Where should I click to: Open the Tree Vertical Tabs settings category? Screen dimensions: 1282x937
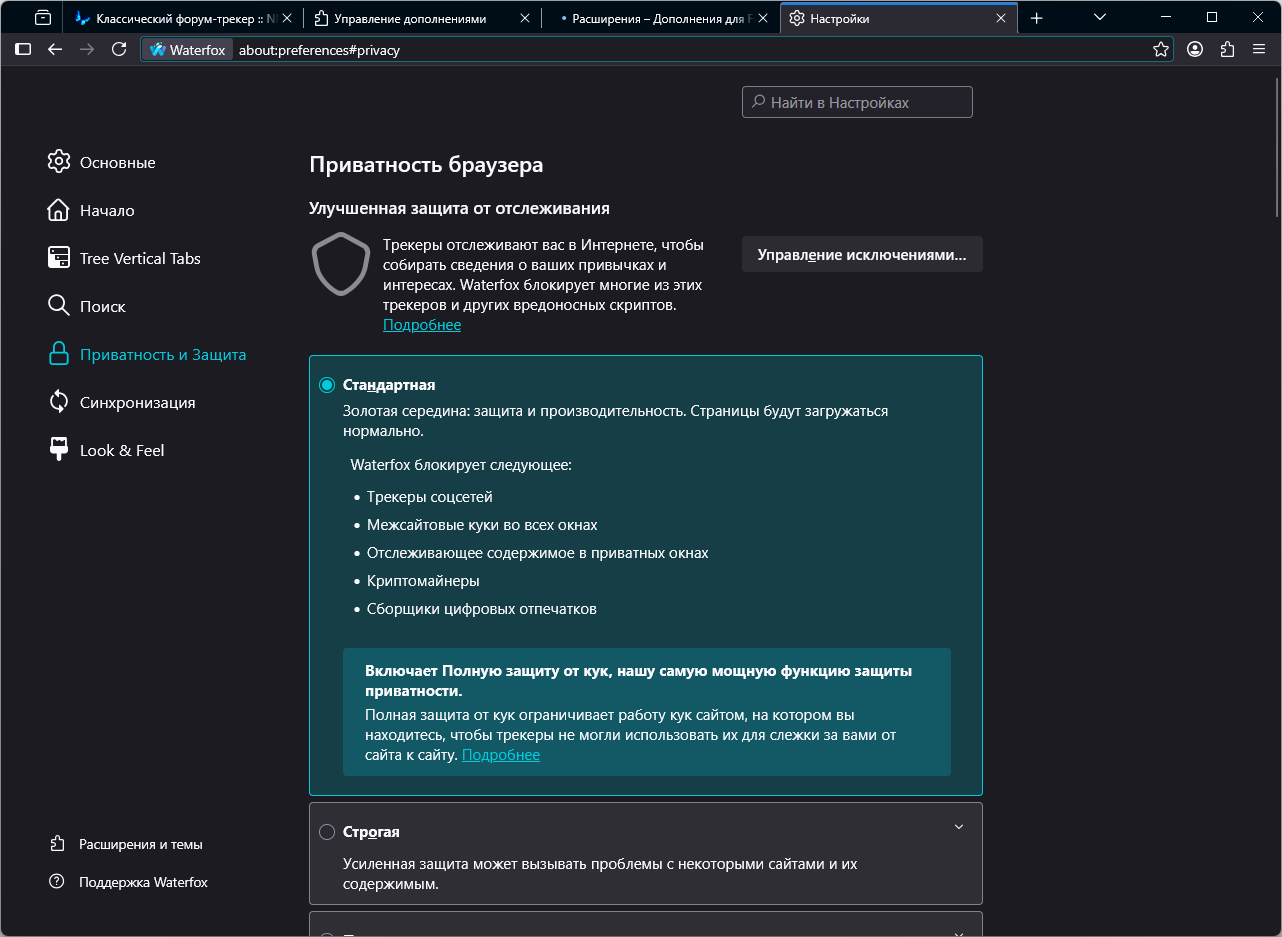point(139,258)
